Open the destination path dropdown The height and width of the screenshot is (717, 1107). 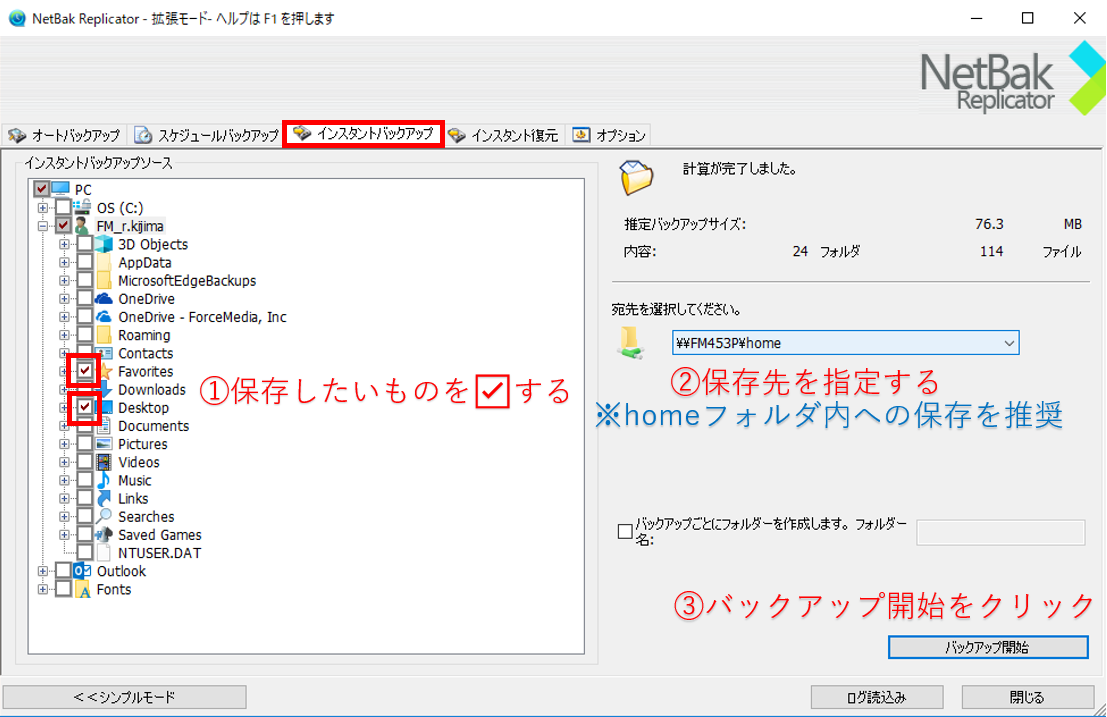click(x=1008, y=344)
